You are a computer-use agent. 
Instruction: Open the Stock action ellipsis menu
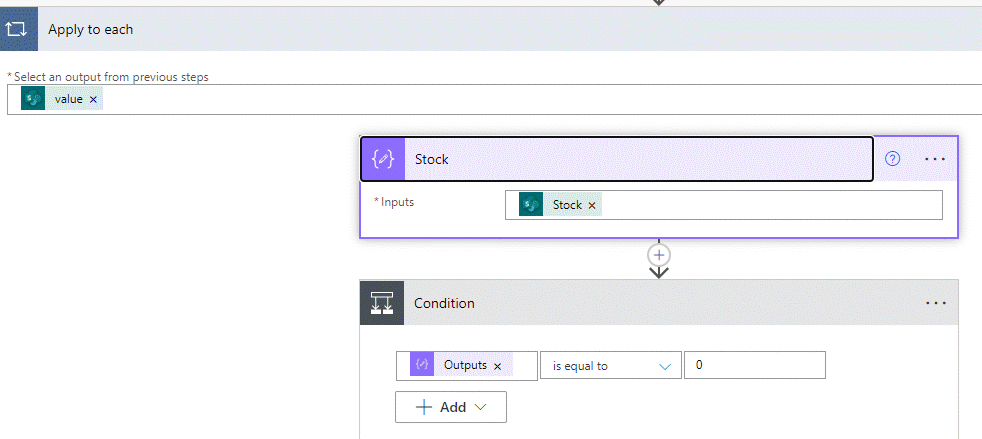[x=935, y=159]
